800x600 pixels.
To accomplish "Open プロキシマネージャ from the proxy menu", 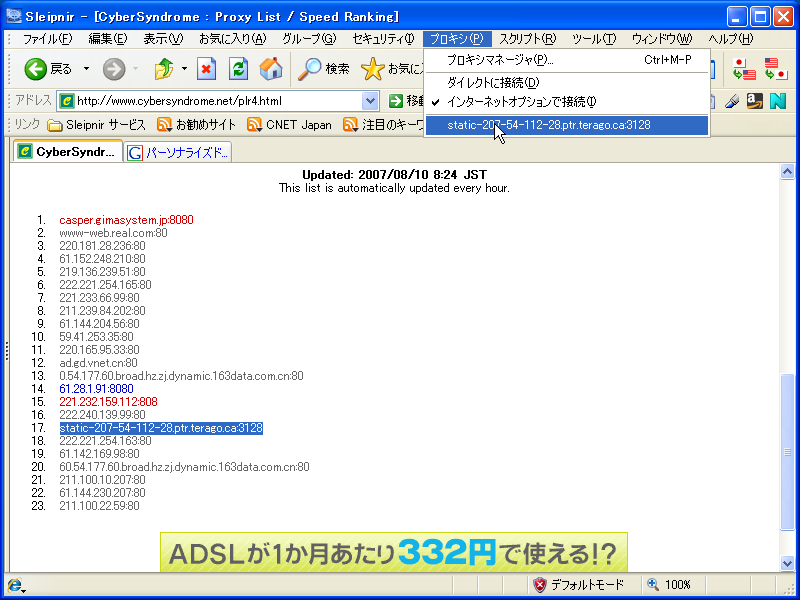I will [566, 60].
